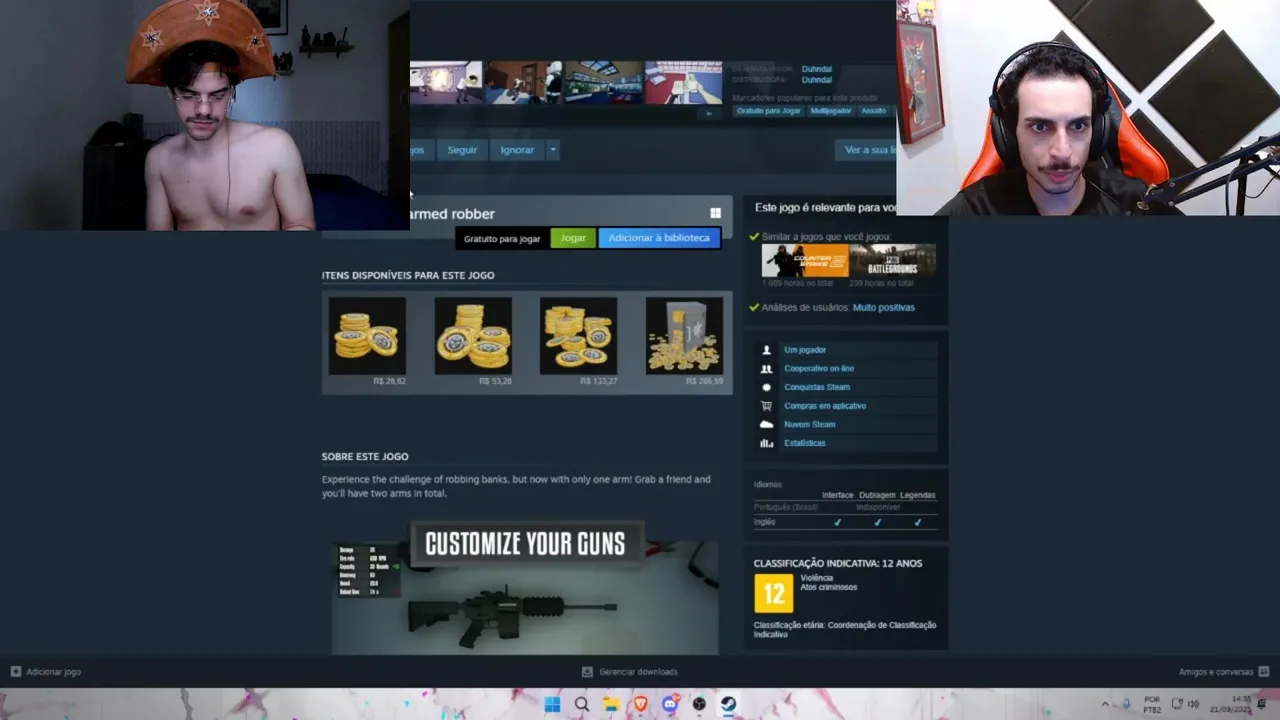Click the POR PTB2 language indicator
1280x720 pixels.
(x=1152, y=704)
